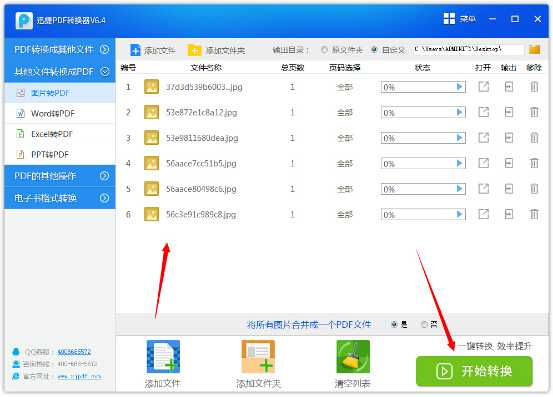
Task: Click the image thumbnail icon of 56aace7cc51b5.jpg
Action: click(x=151, y=163)
